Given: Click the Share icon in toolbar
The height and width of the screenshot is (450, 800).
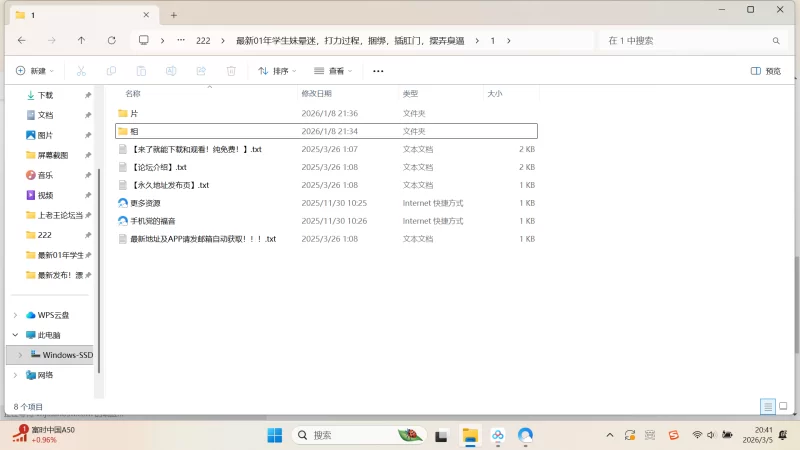Looking at the screenshot, I should click(201, 71).
